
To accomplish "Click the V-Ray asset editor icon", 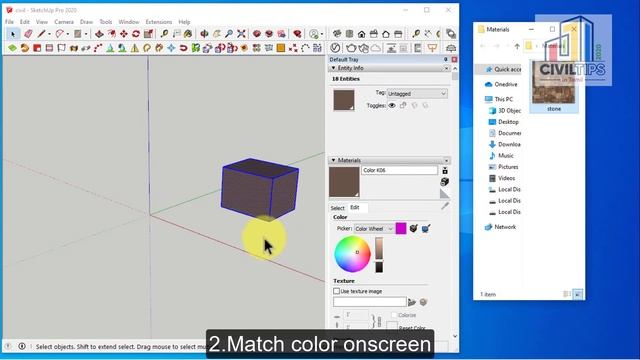I will pos(335,48).
